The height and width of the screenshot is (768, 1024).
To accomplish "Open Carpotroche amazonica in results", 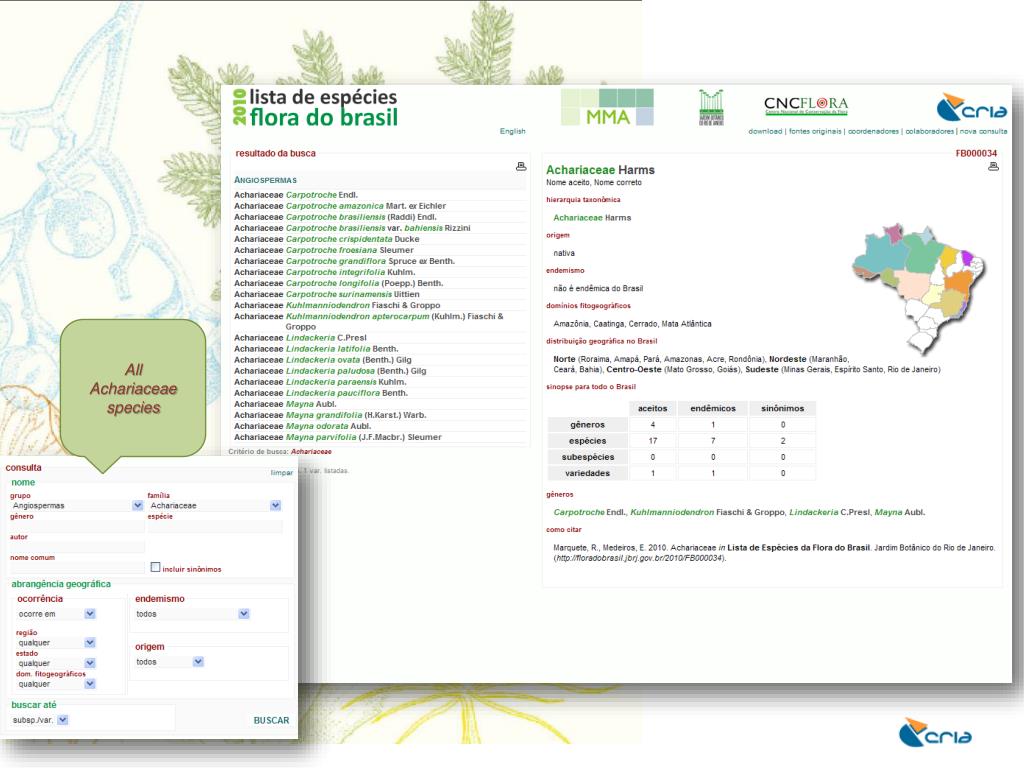I will tap(335, 206).
